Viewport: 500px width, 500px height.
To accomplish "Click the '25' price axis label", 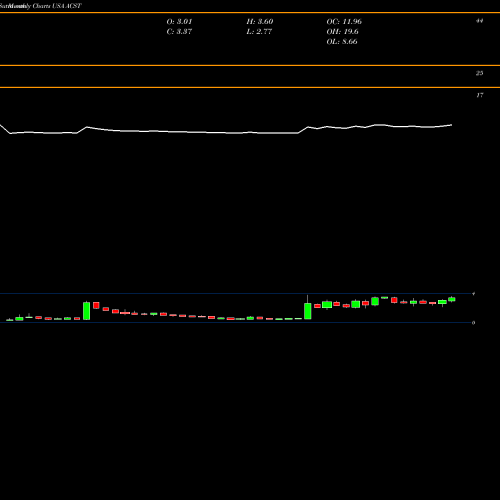I will pos(479,73).
